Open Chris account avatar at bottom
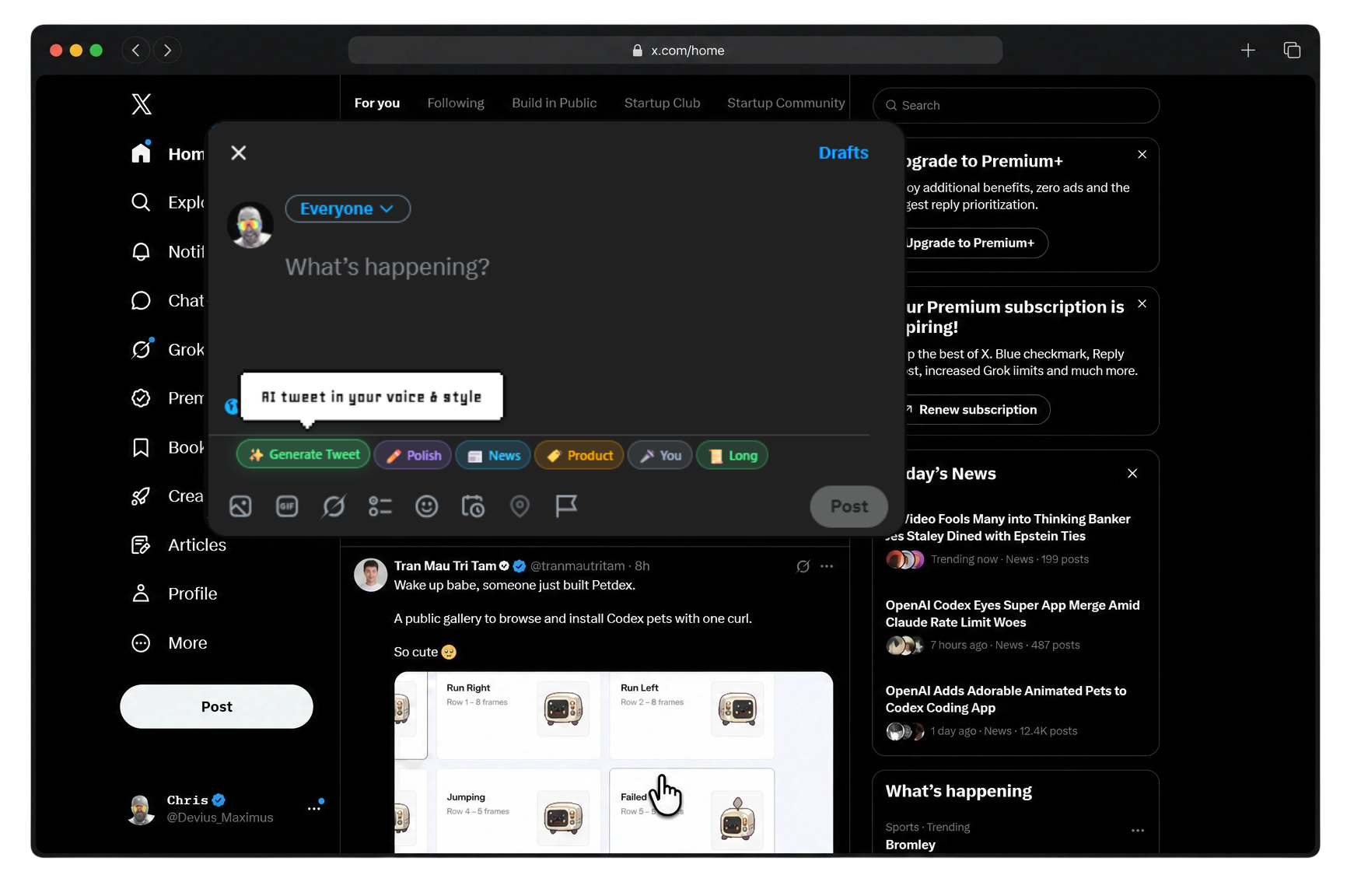The image size is (1347, 896). pyautogui.click(x=141, y=809)
